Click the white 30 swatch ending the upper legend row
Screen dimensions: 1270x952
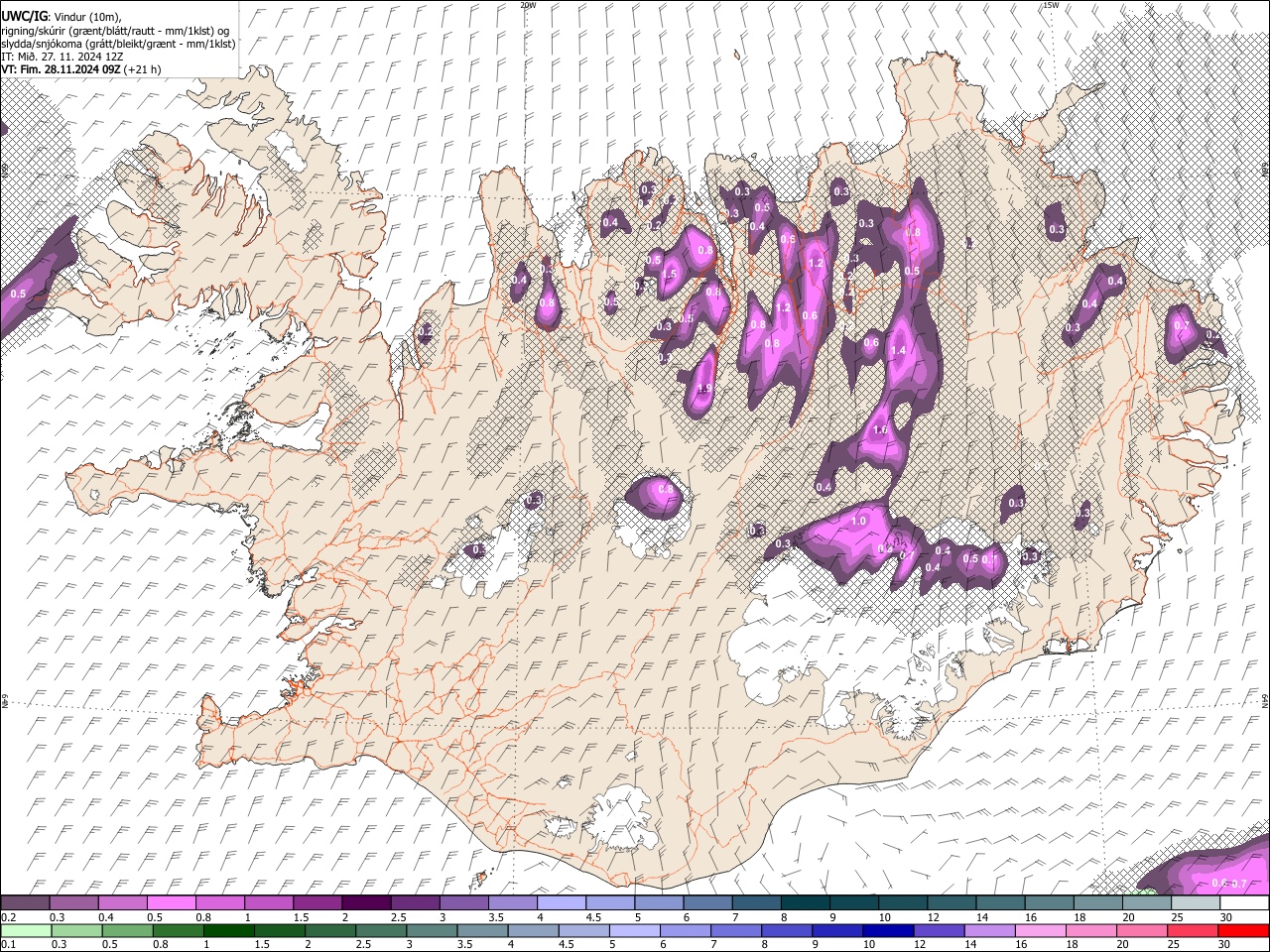[1242, 903]
